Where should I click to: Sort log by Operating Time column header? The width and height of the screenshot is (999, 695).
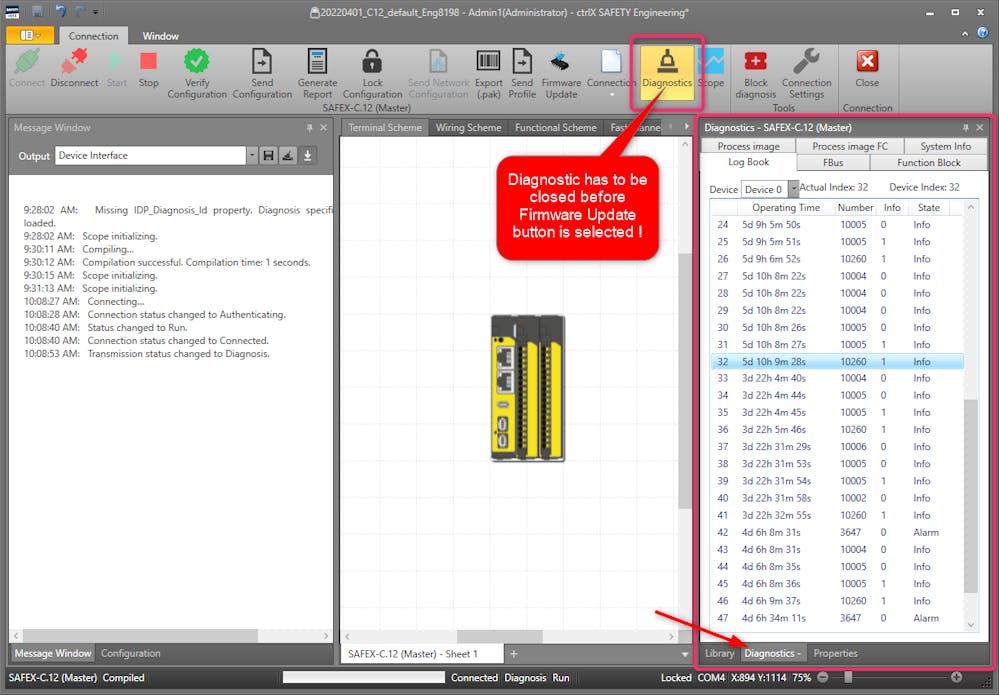(x=786, y=208)
